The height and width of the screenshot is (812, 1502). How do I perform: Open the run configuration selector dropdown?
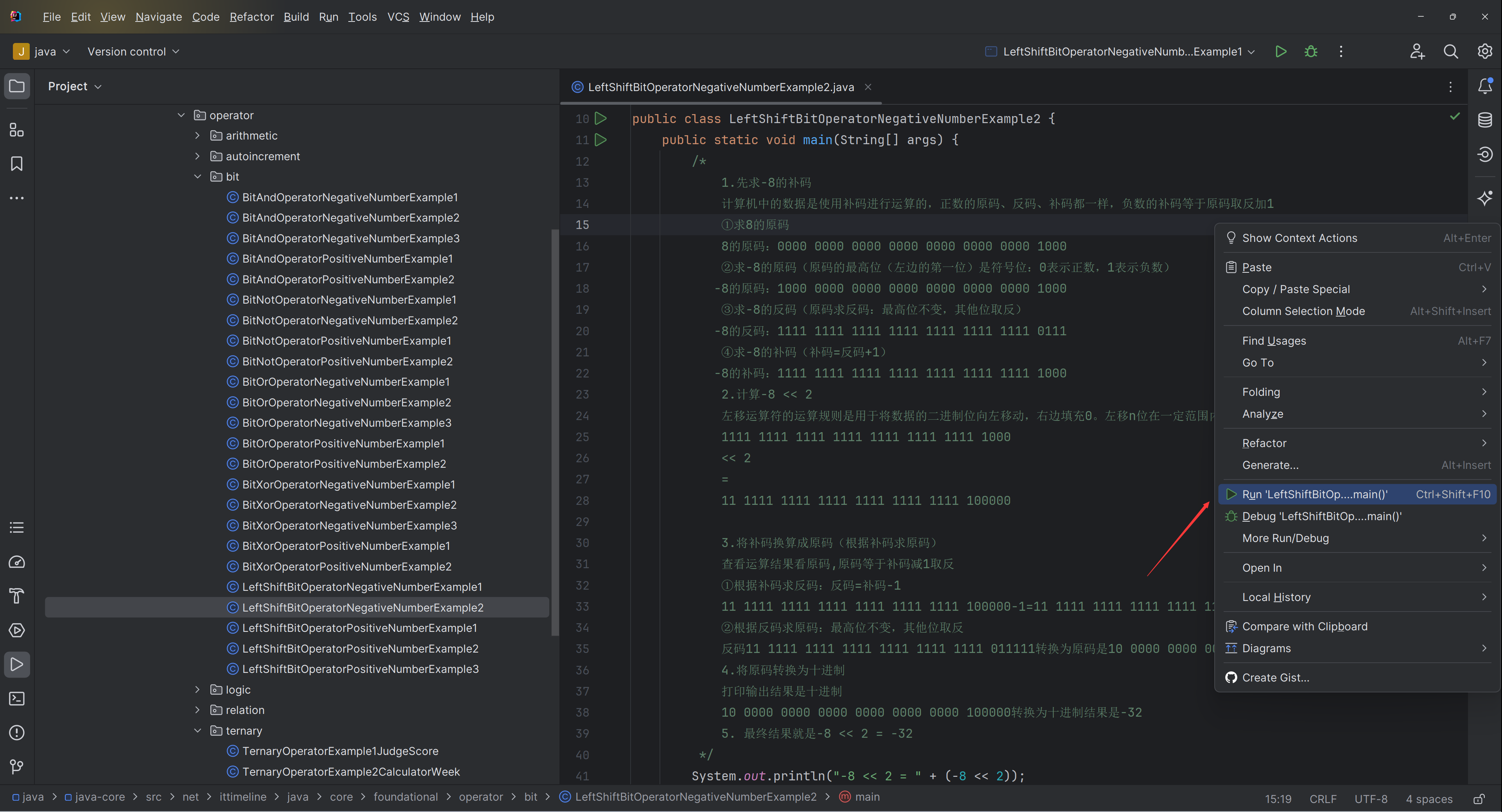(1120, 52)
